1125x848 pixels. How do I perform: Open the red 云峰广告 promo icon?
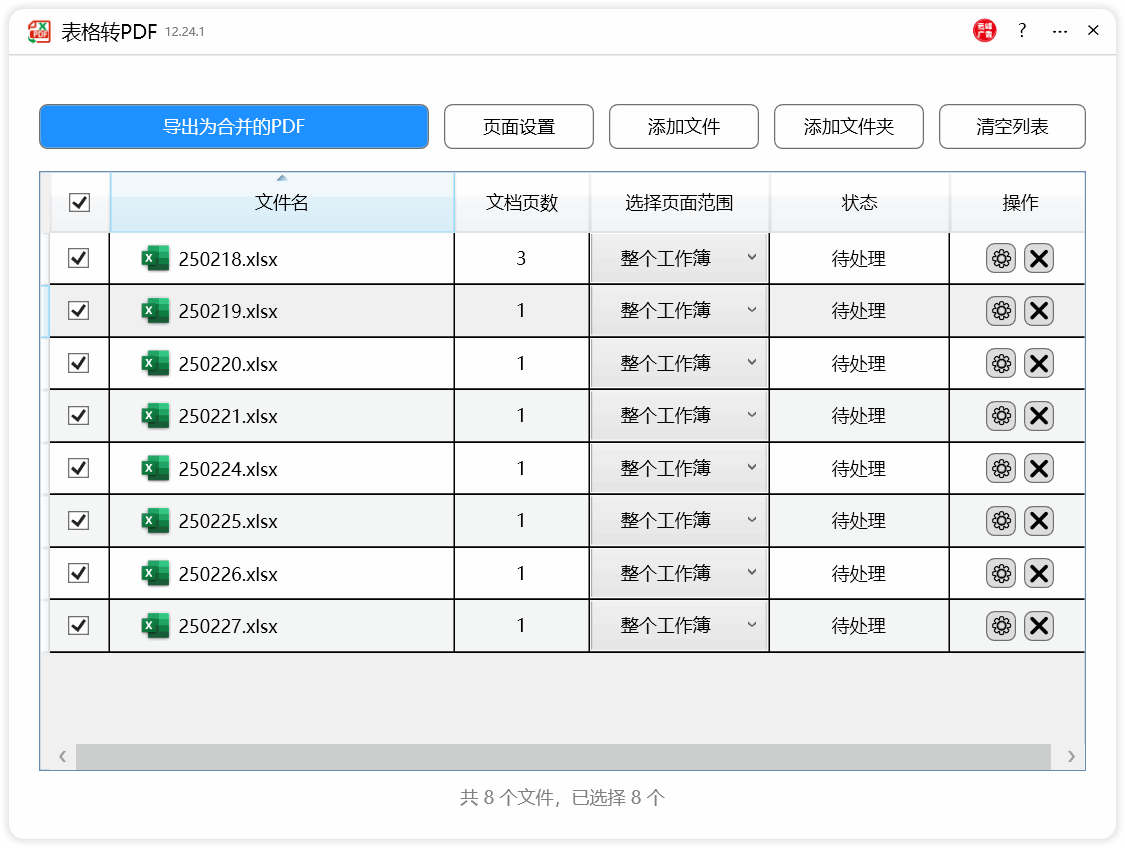click(x=984, y=31)
